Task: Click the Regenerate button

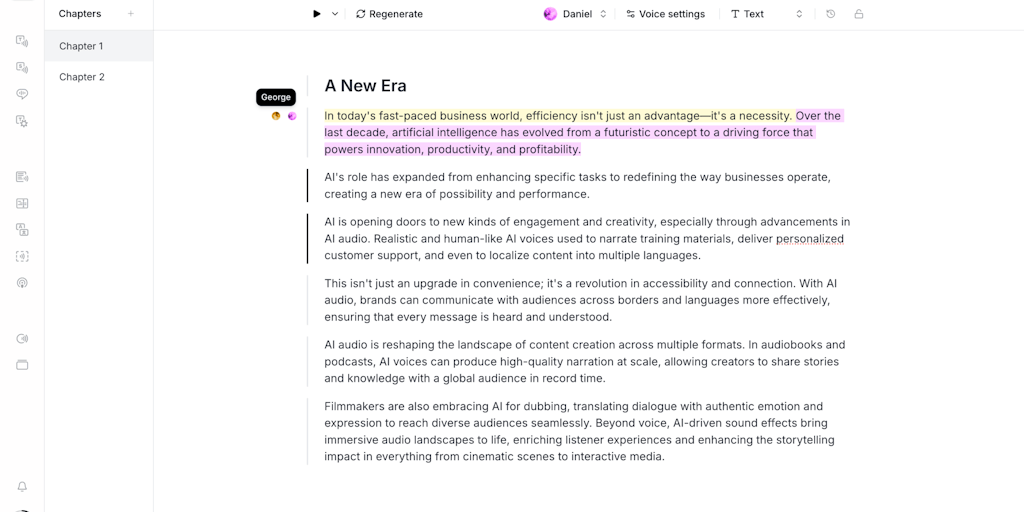Action: pyautogui.click(x=389, y=14)
